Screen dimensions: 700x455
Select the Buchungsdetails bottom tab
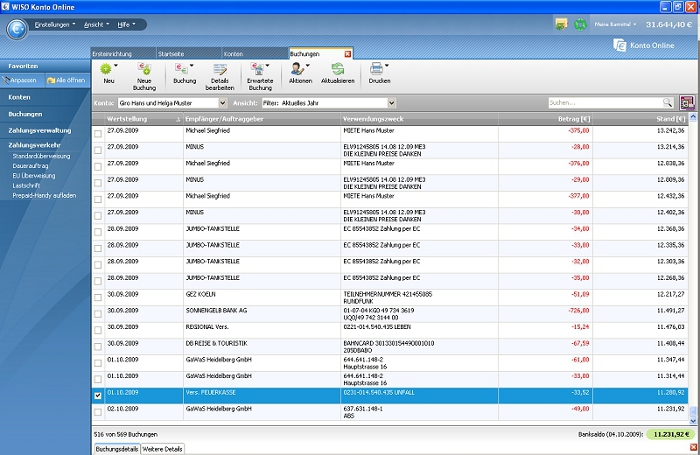click(117, 449)
